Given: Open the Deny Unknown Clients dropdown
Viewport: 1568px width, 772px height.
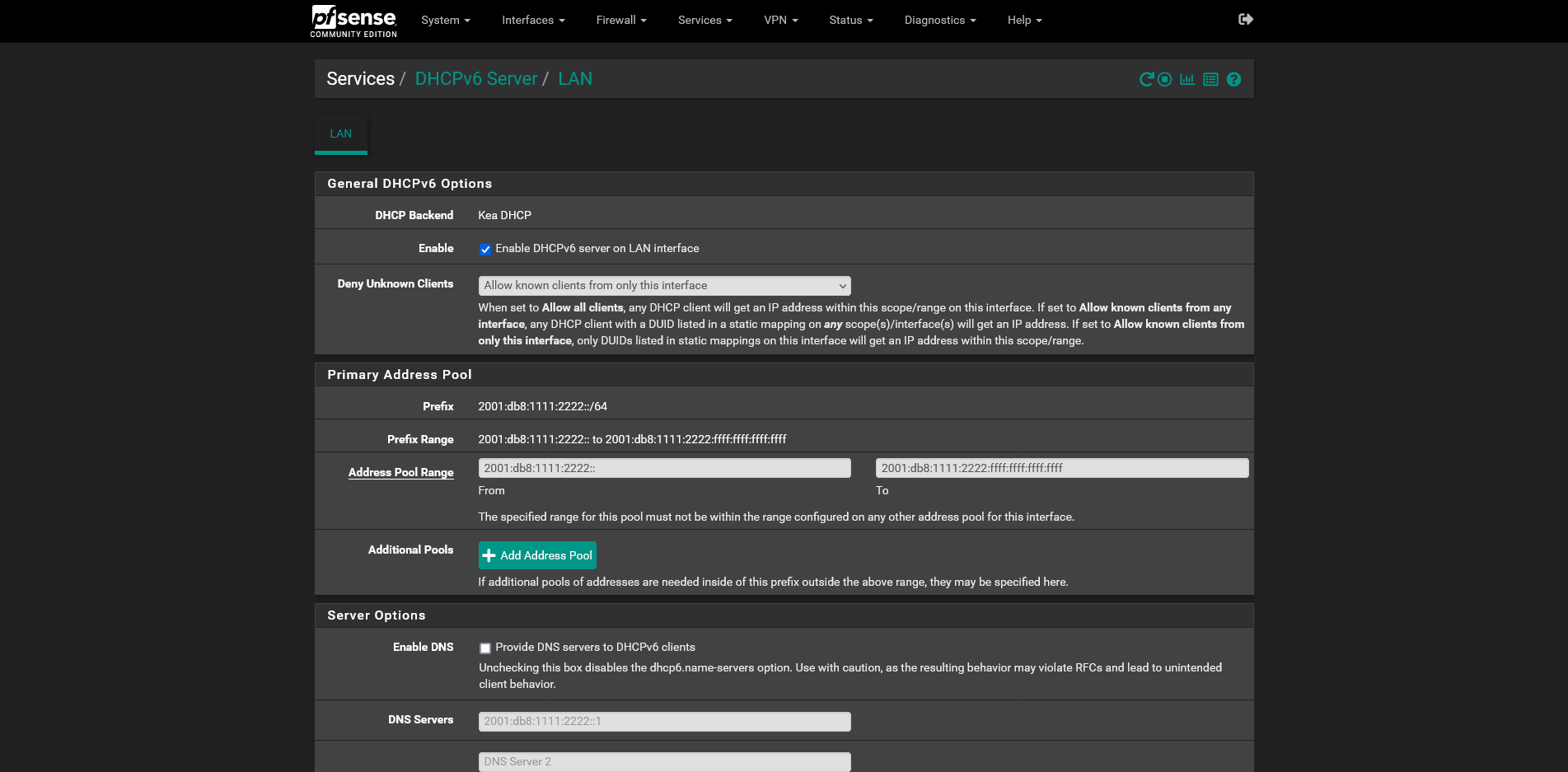Looking at the screenshot, I should pos(664,285).
